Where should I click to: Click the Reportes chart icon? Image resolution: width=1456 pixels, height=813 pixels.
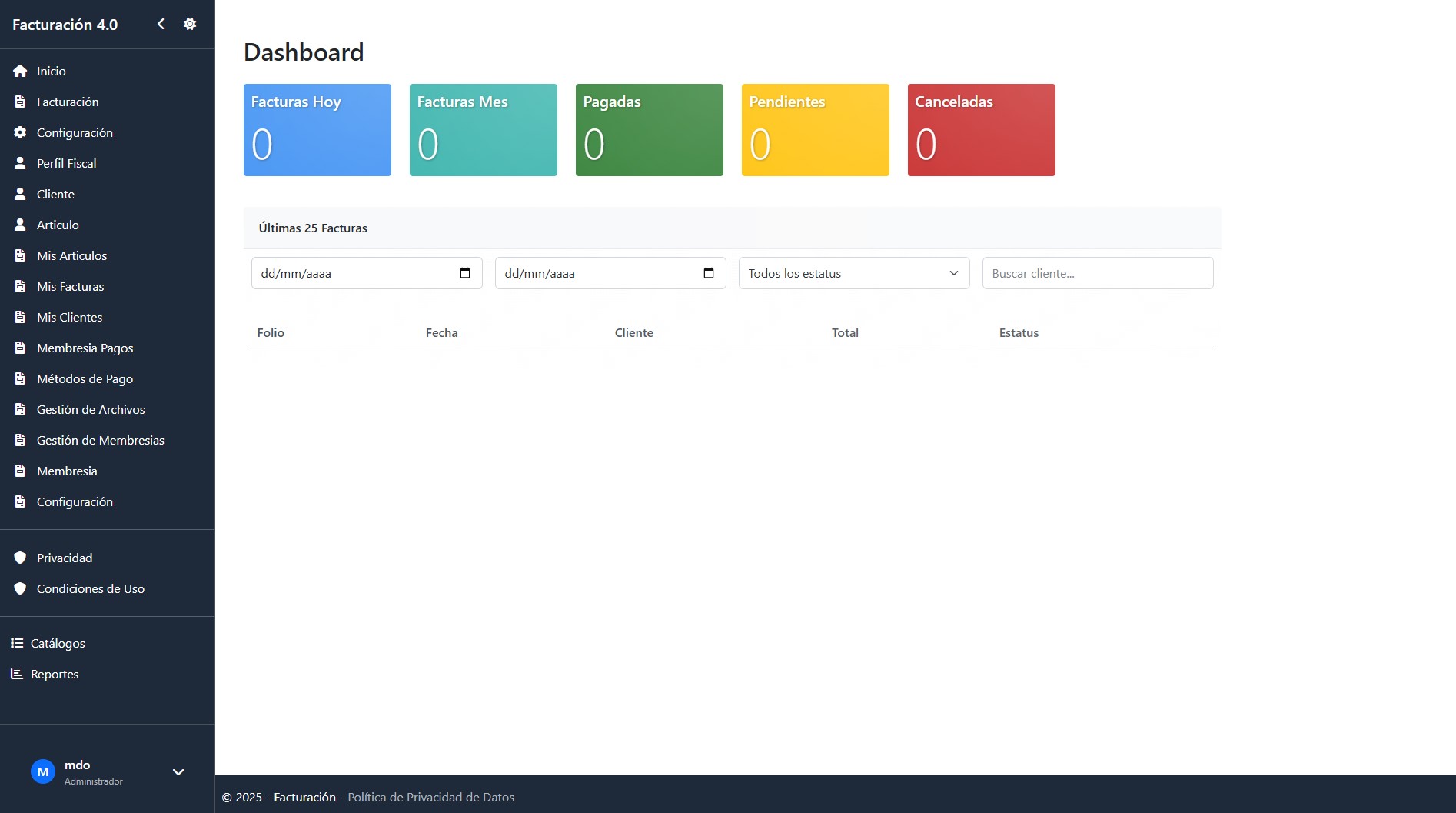(17, 674)
